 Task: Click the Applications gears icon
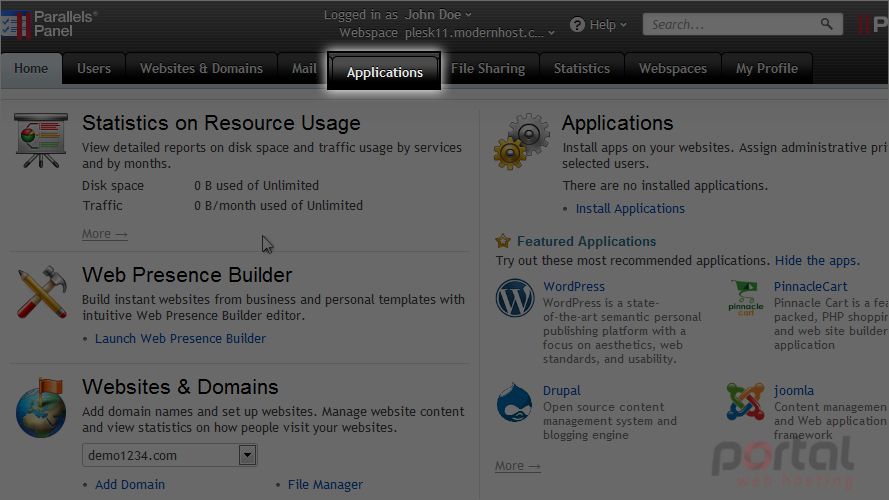click(x=522, y=141)
